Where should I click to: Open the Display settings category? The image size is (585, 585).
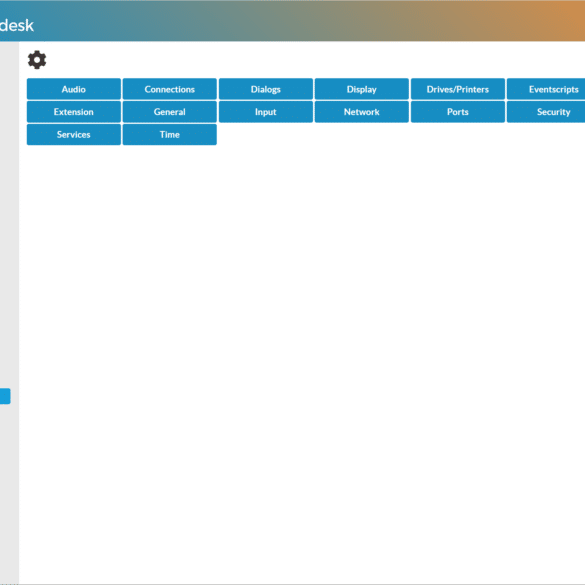[x=362, y=89]
